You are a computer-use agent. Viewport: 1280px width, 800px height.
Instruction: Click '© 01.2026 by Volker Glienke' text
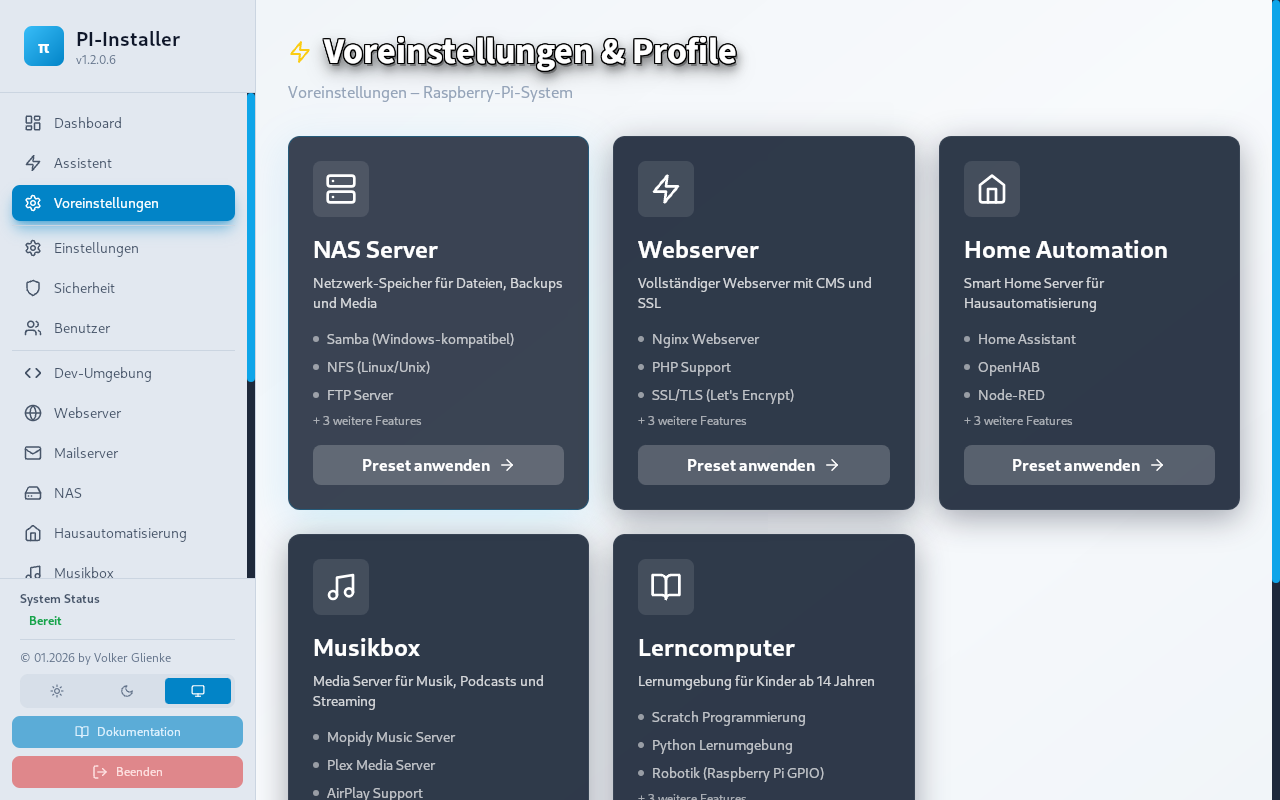click(95, 658)
